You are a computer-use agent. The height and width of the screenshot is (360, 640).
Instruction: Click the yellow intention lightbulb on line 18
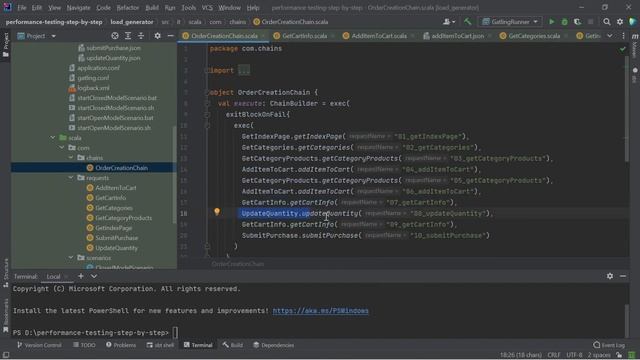(217, 211)
